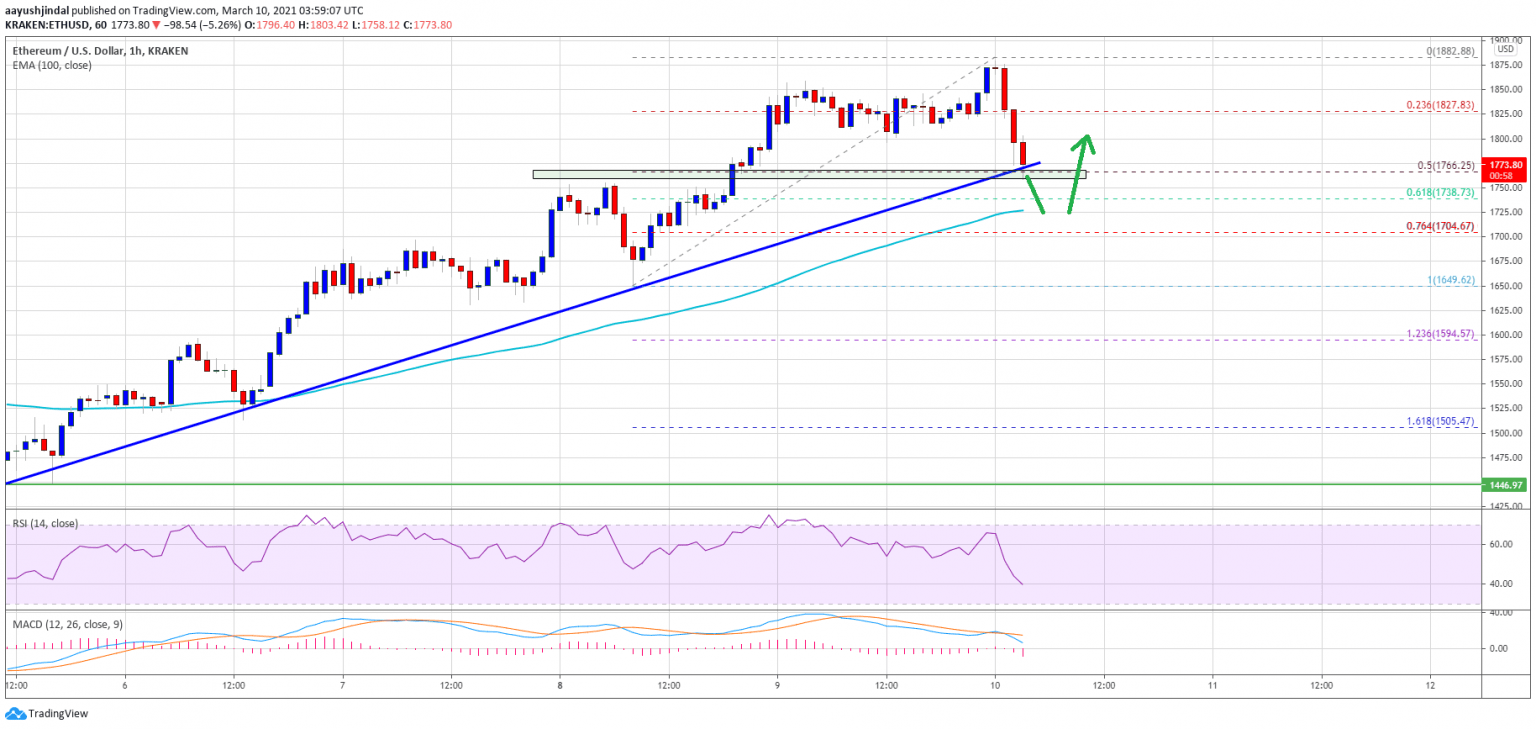Select the 1(1649.62) Fibonacci label

click(x=1449, y=281)
